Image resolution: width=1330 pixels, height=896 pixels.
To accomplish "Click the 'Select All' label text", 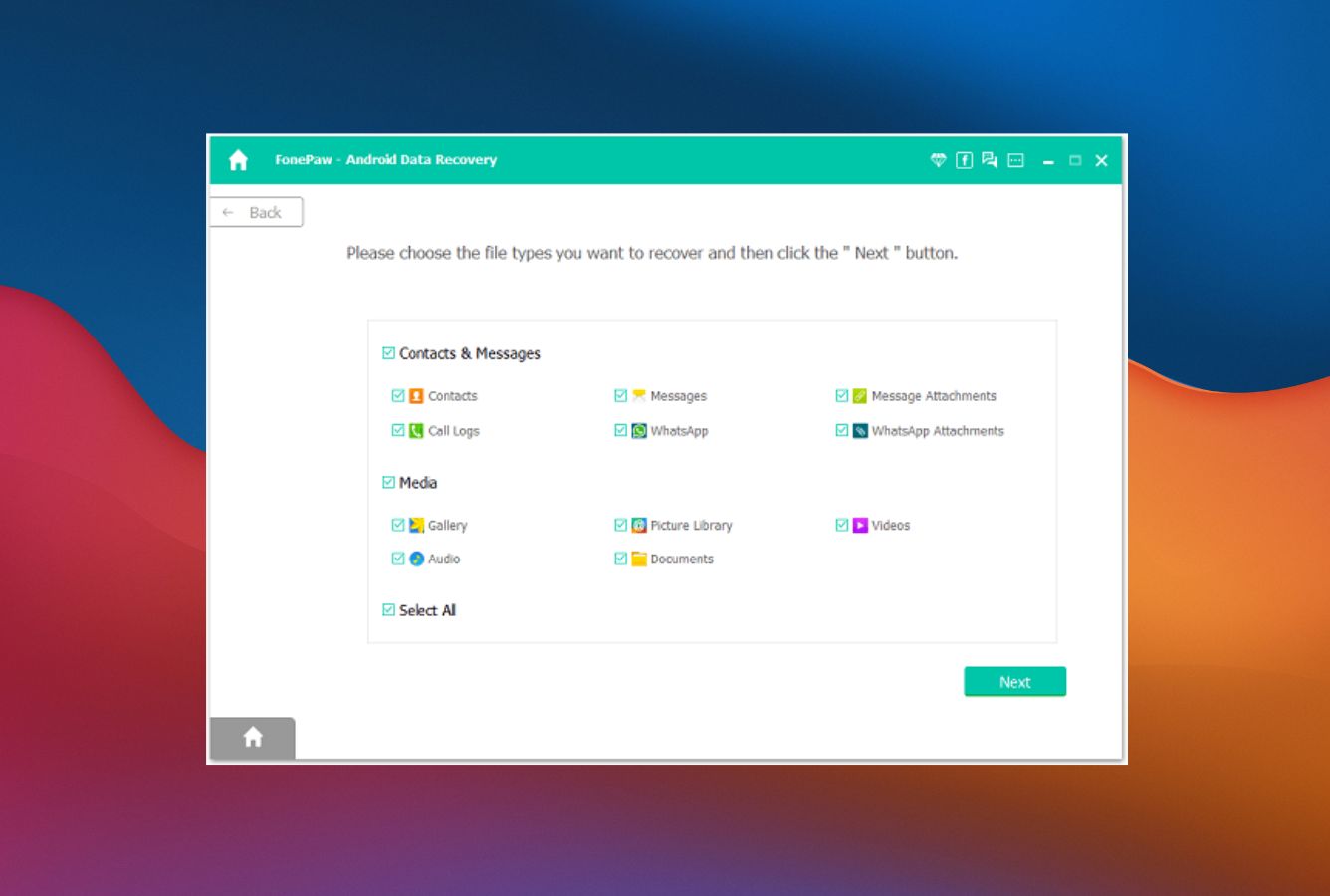I will point(427,610).
